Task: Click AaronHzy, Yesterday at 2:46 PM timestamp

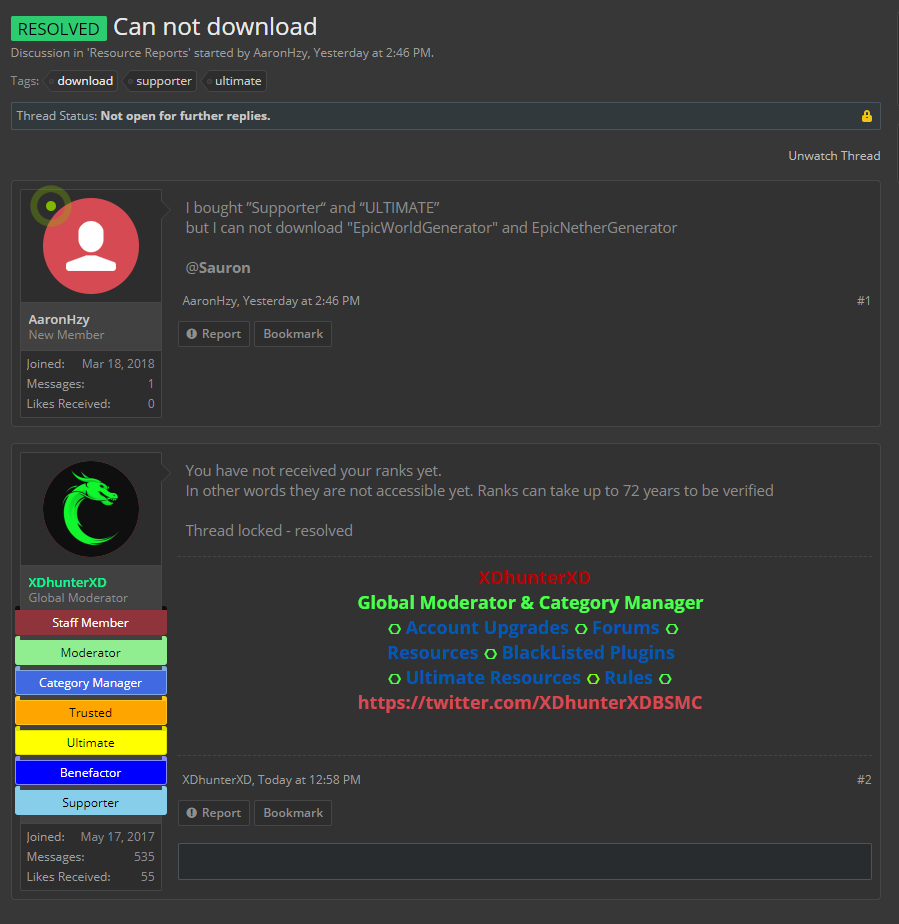Action: coord(271,301)
